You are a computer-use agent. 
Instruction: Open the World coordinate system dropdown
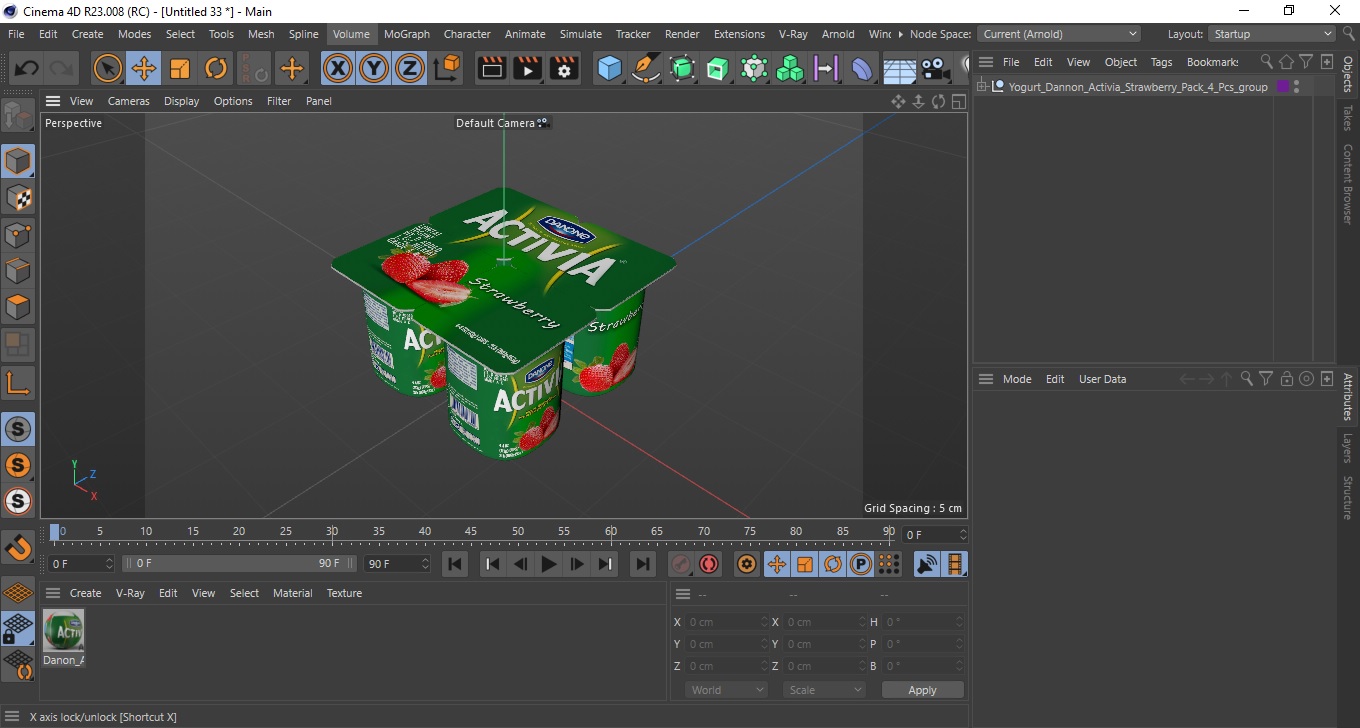727,690
